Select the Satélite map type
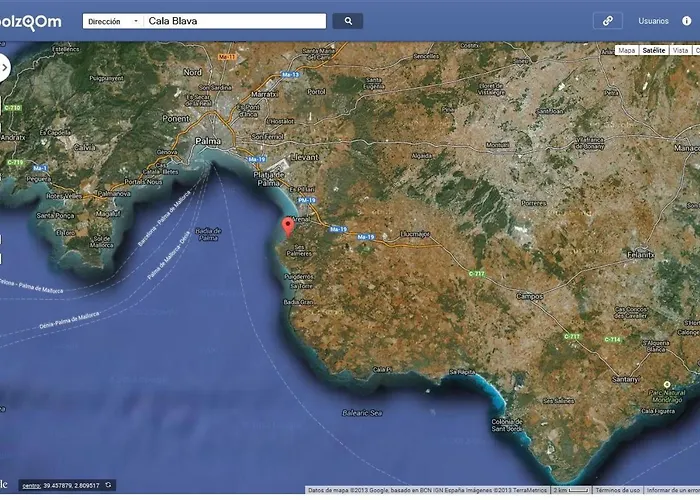 pos(654,50)
